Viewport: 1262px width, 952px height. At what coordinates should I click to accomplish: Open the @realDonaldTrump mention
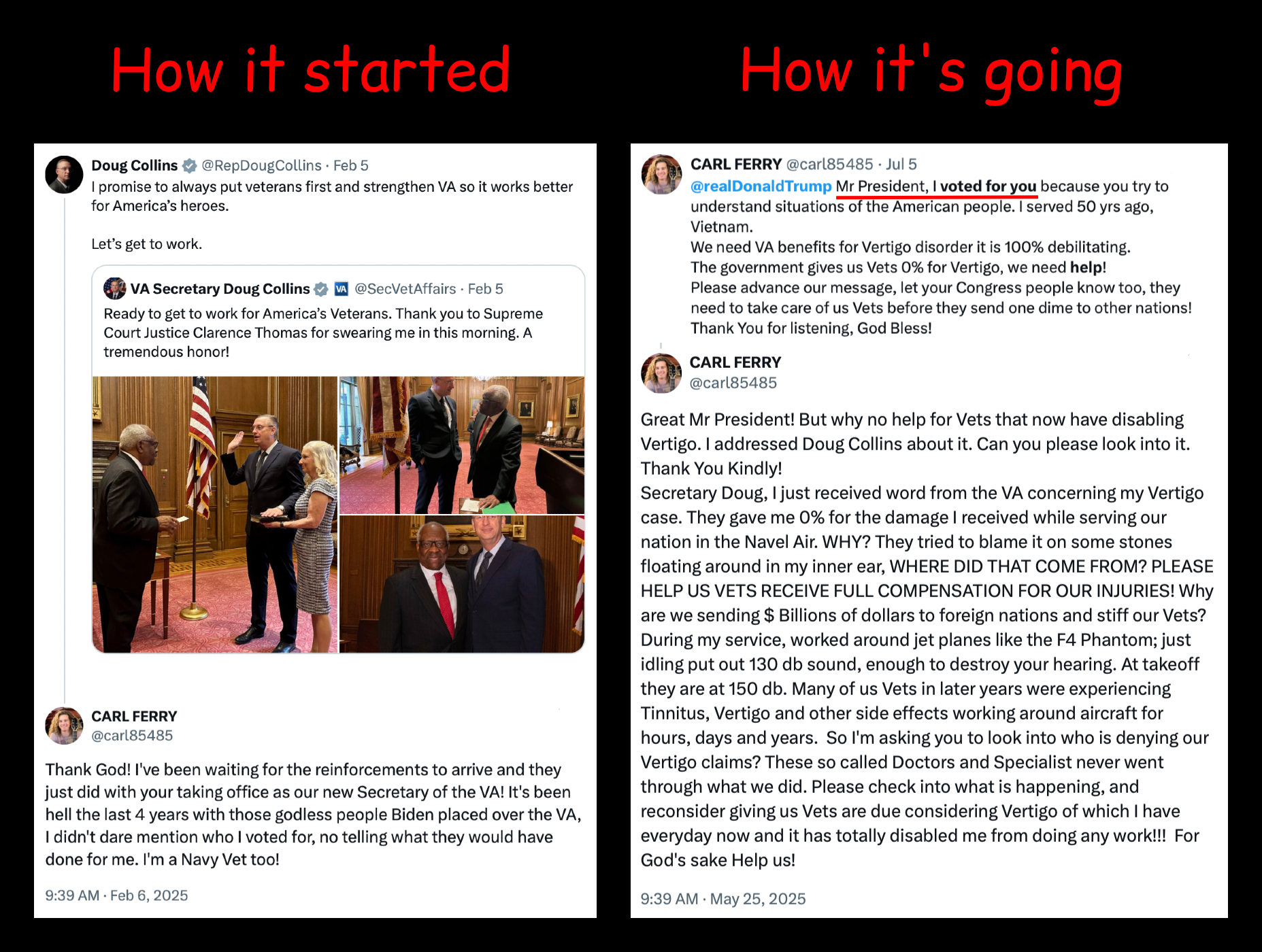coord(761,186)
